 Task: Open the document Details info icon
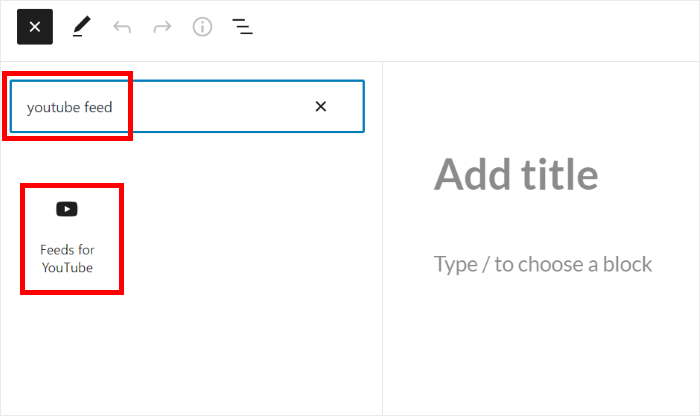(202, 27)
